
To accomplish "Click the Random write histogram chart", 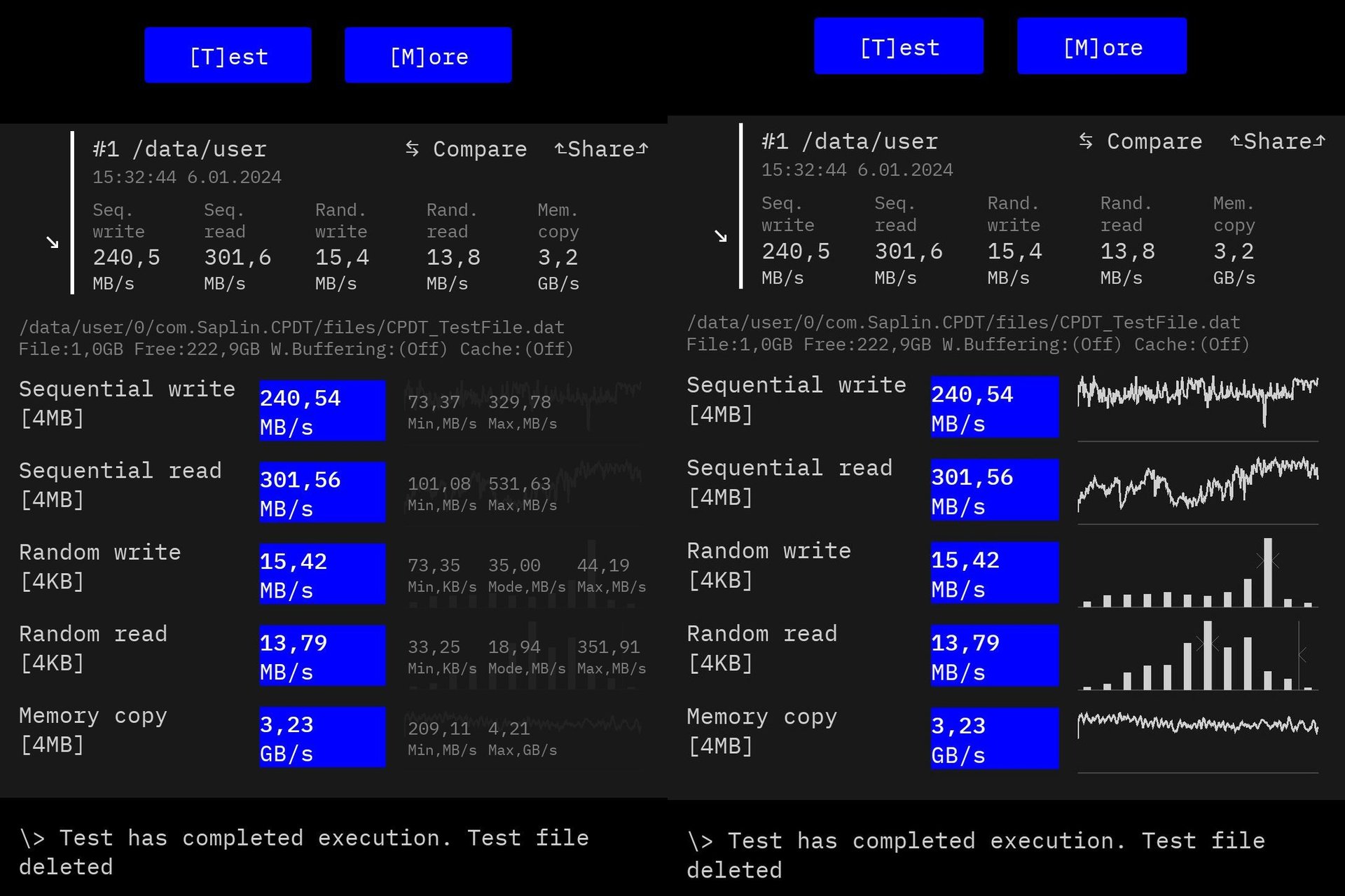I will coord(1197,573).
